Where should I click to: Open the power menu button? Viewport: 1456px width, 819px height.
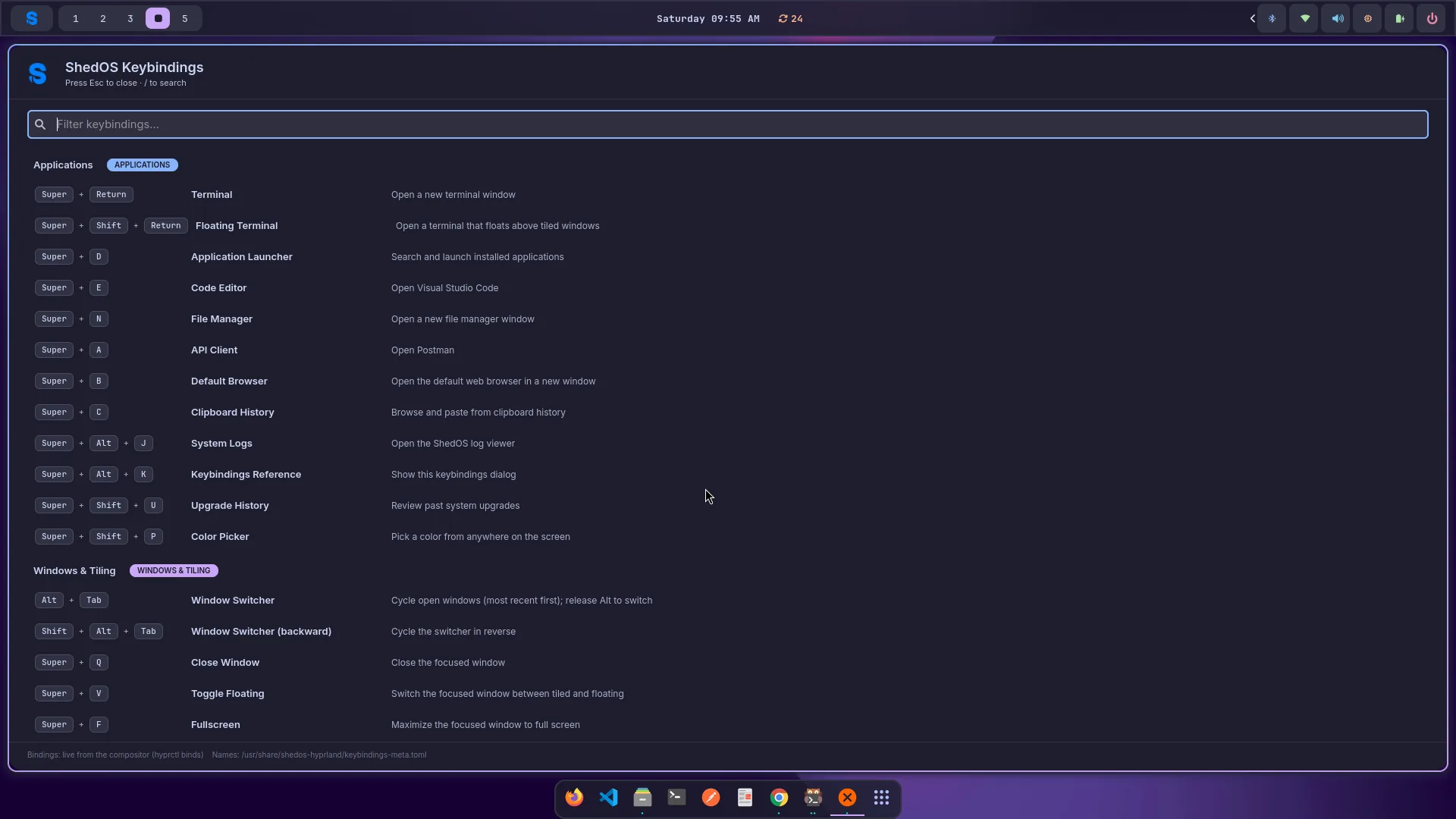point(1432,18)
